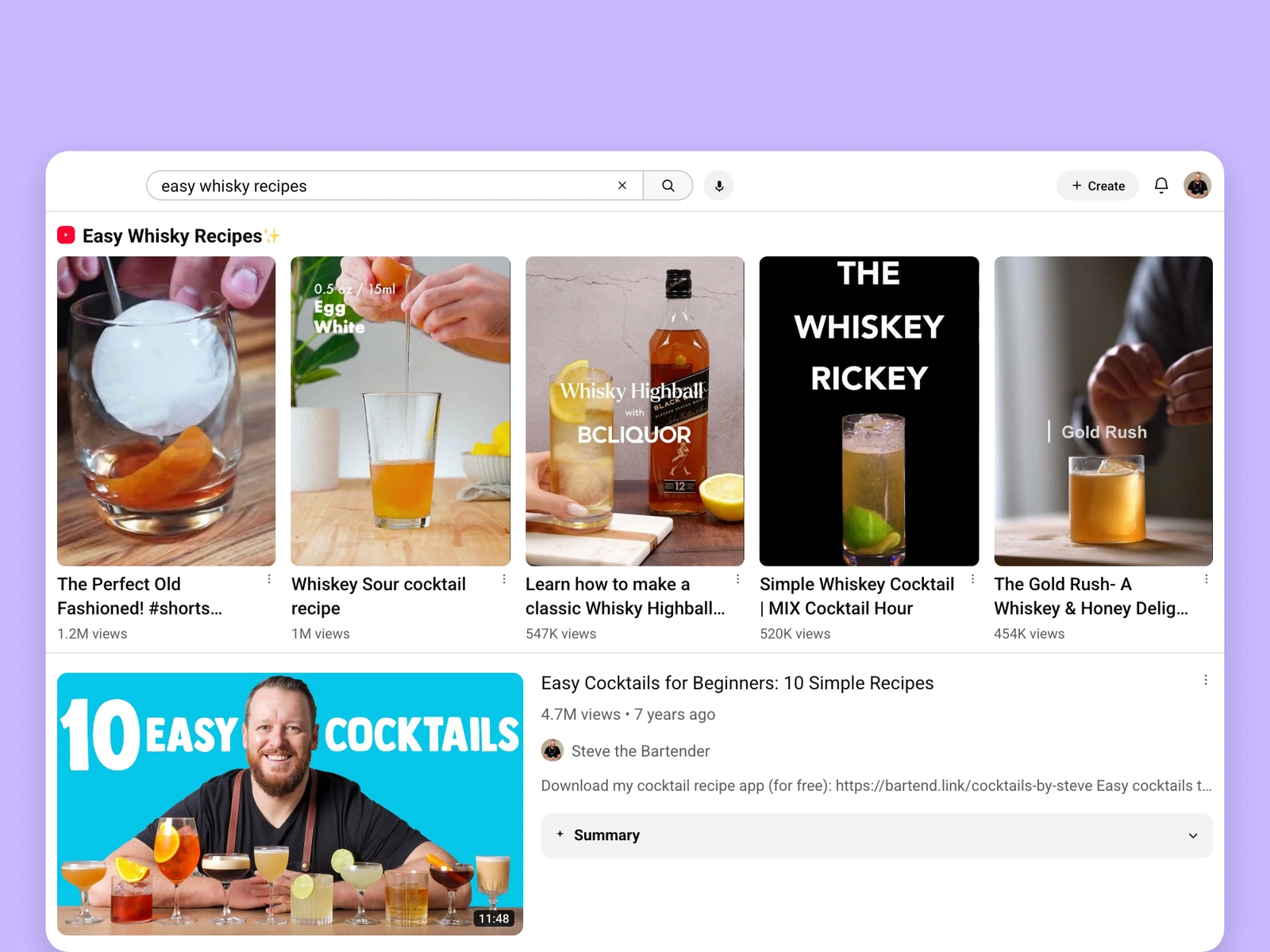Image resolution: width=1270 pixels, height=952 pixels.
Task: Click Whiskey Sour cocktail recipe title
Action: (x=379, y=596)
